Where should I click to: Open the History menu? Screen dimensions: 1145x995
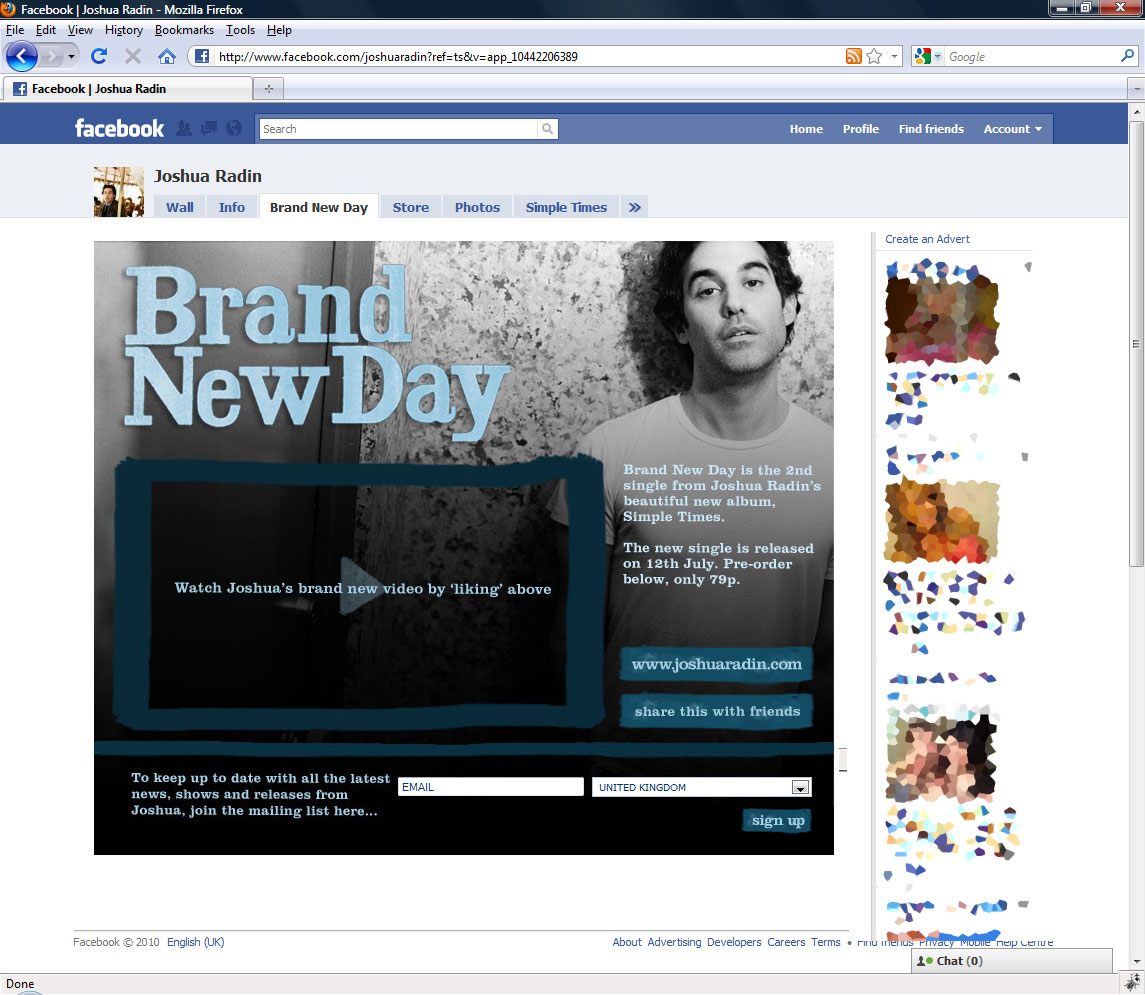click(123, 30)
